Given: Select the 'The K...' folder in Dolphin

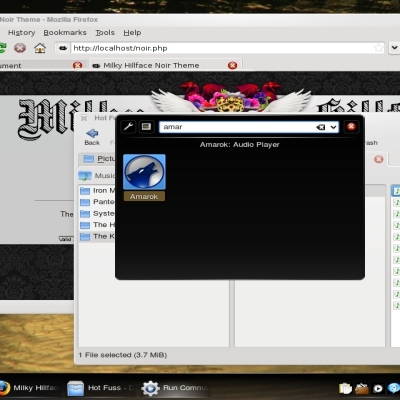Looking at the screenshot, I should pyautogui.click(x=97, y=237).
